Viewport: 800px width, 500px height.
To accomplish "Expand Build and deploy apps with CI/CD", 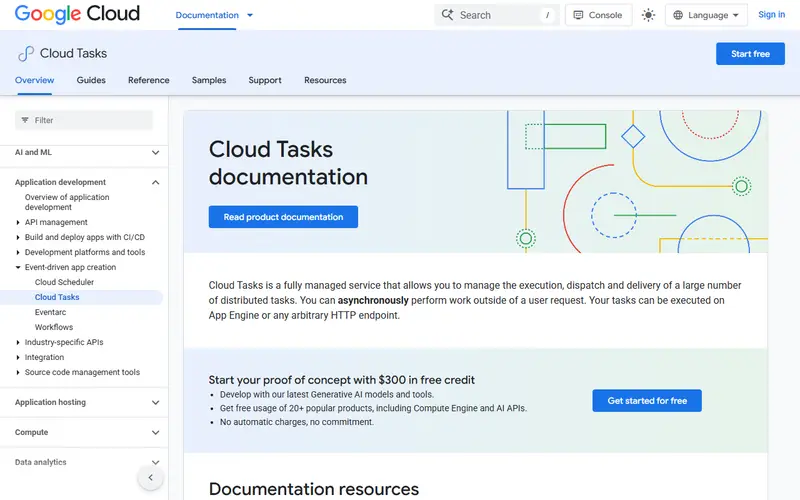I will point(18,237).
